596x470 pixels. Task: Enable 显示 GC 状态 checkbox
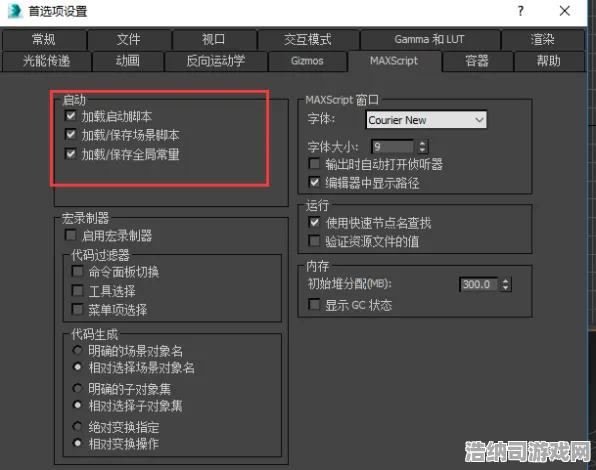[x=314, y=304]
